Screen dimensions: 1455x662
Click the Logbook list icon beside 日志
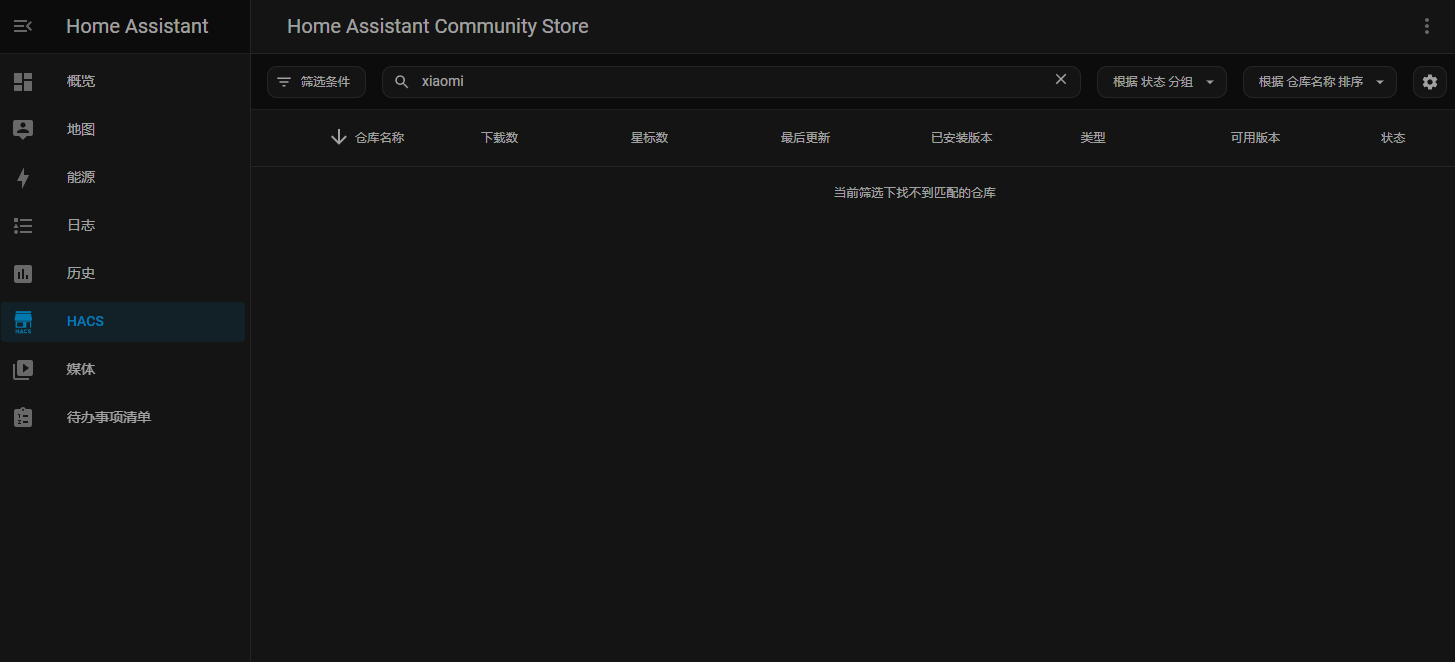coord(23,226)
